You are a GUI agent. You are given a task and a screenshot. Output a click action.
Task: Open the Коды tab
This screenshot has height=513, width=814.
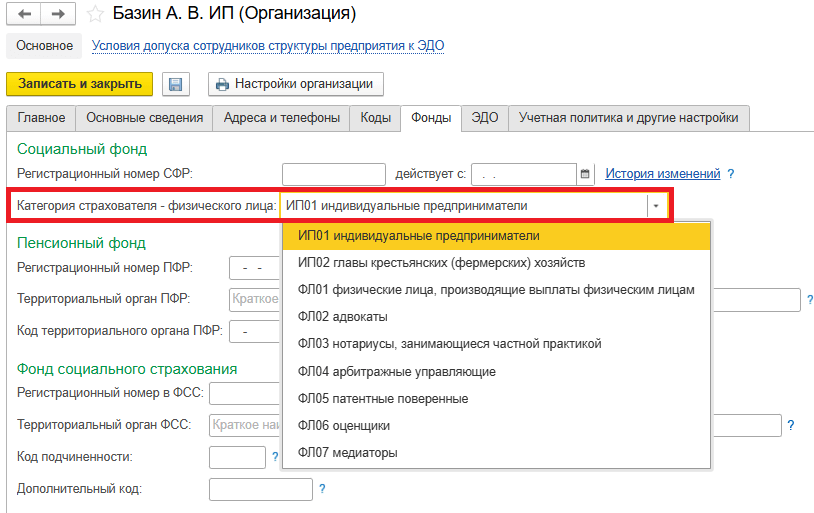point(375,118)
